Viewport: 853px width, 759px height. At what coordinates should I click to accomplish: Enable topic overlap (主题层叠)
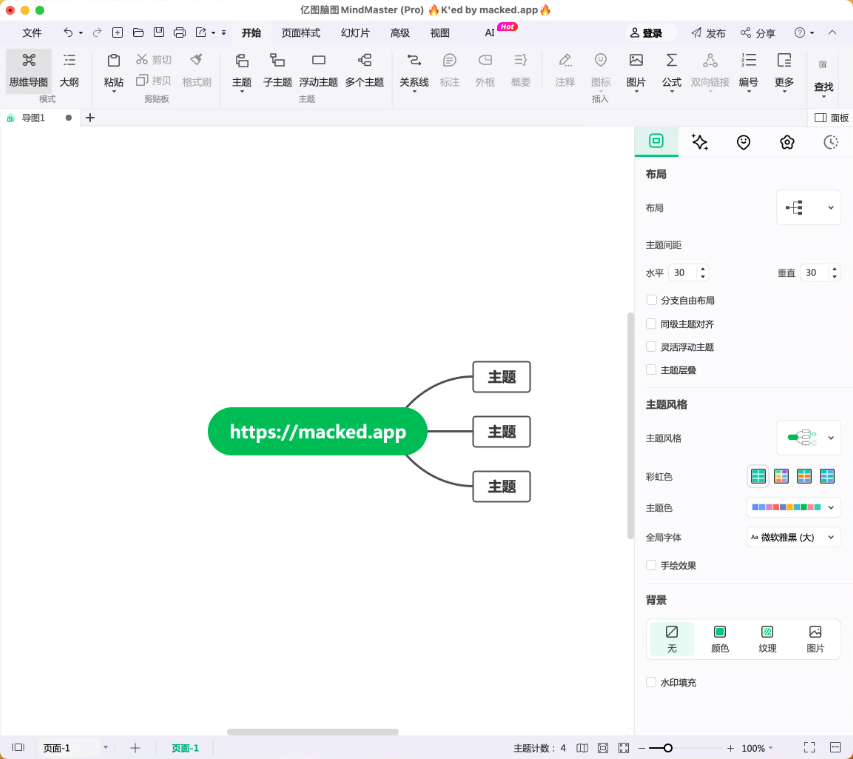(x=651, y=369)
